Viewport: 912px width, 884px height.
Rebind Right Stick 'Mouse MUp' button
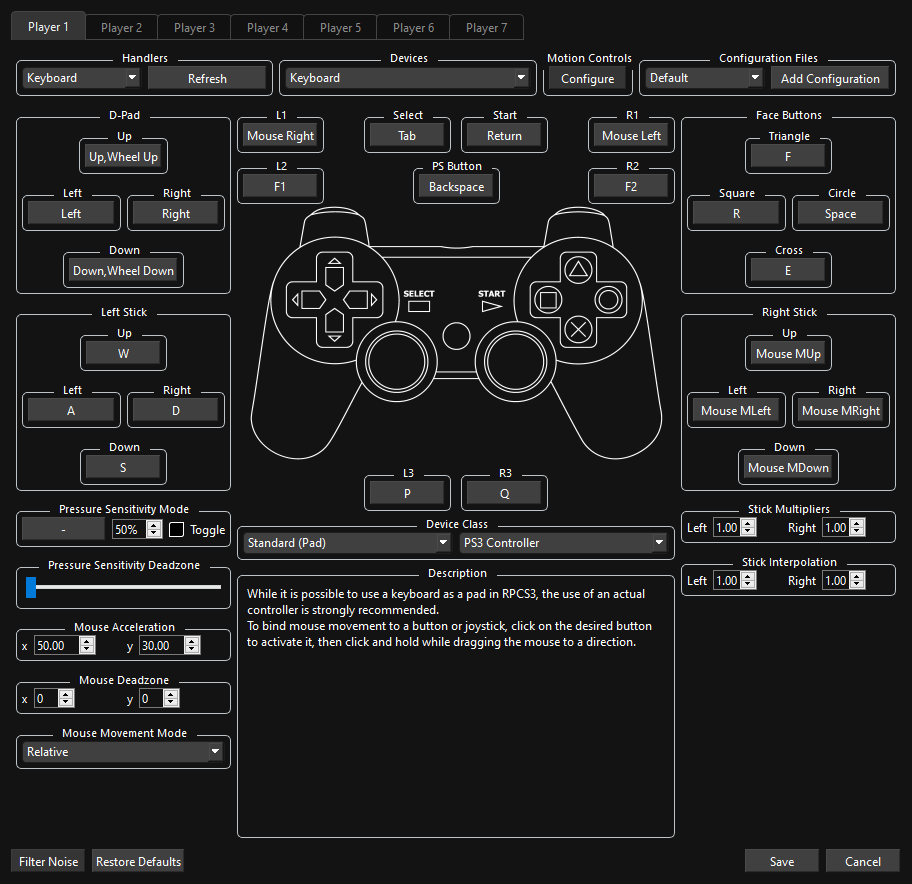(x=788, y=353)
